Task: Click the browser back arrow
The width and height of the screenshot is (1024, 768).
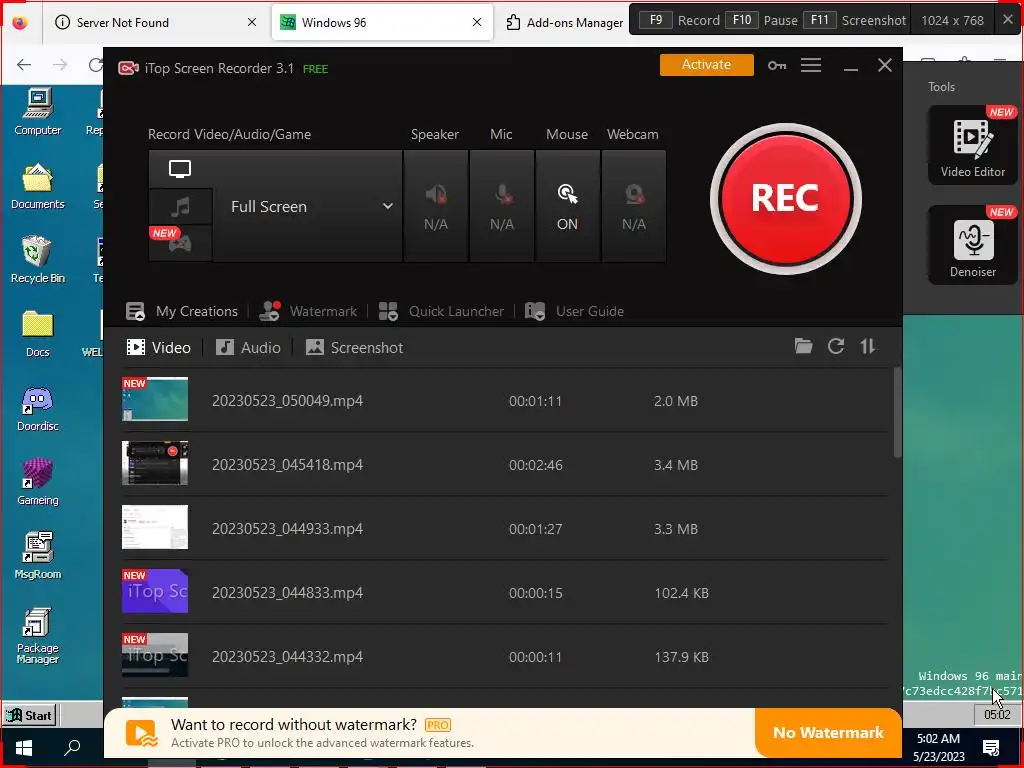Action: tap(24, 64)
